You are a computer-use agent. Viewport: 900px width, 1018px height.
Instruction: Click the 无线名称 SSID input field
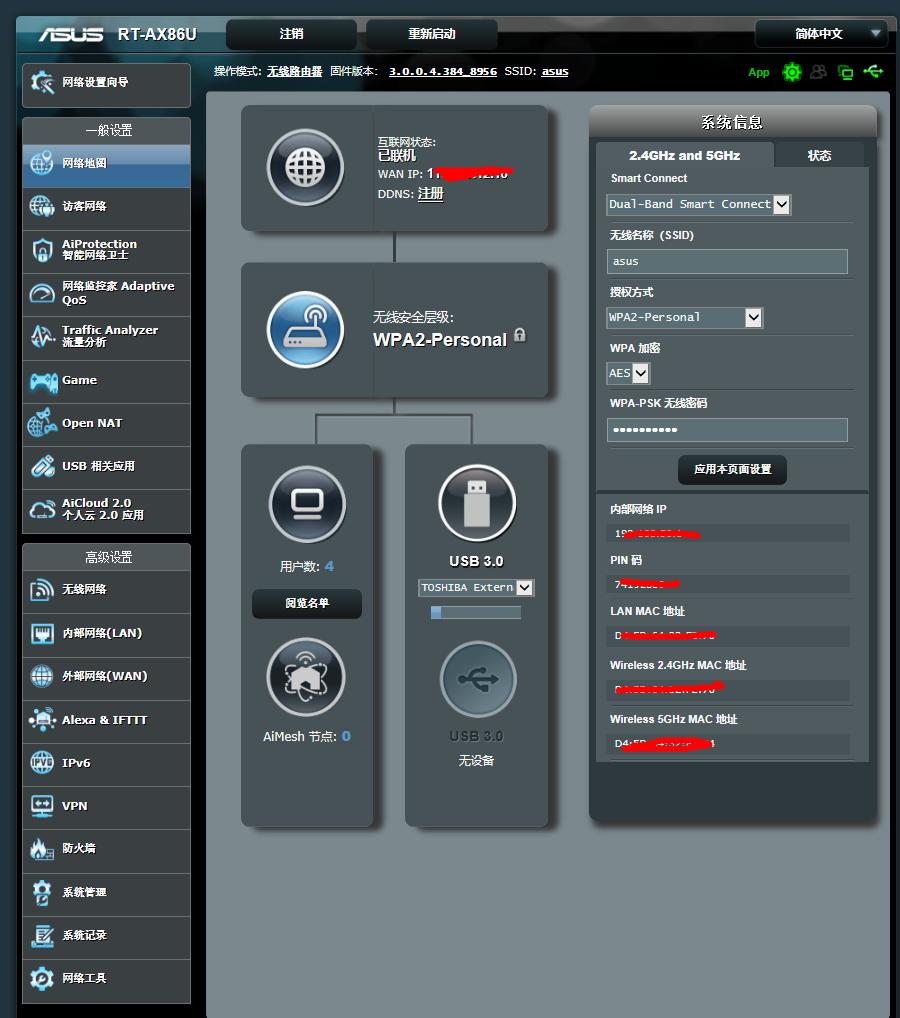727,261
